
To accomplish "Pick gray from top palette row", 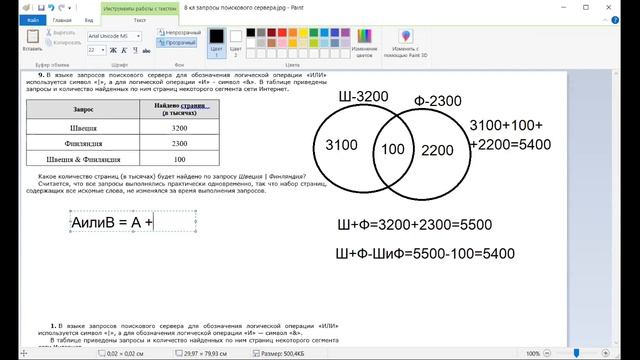I will click(x=261, y=33).
